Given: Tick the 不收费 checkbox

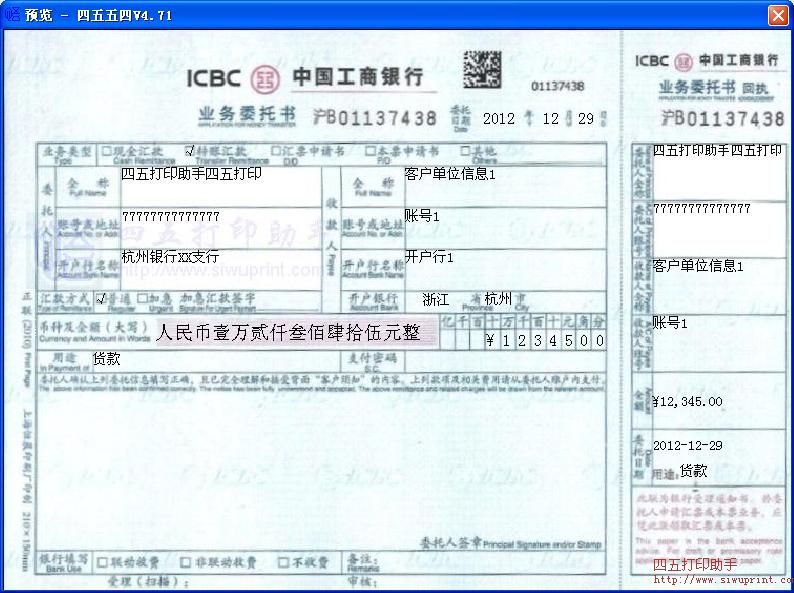Looking at the screenshot, I should 284,562.
